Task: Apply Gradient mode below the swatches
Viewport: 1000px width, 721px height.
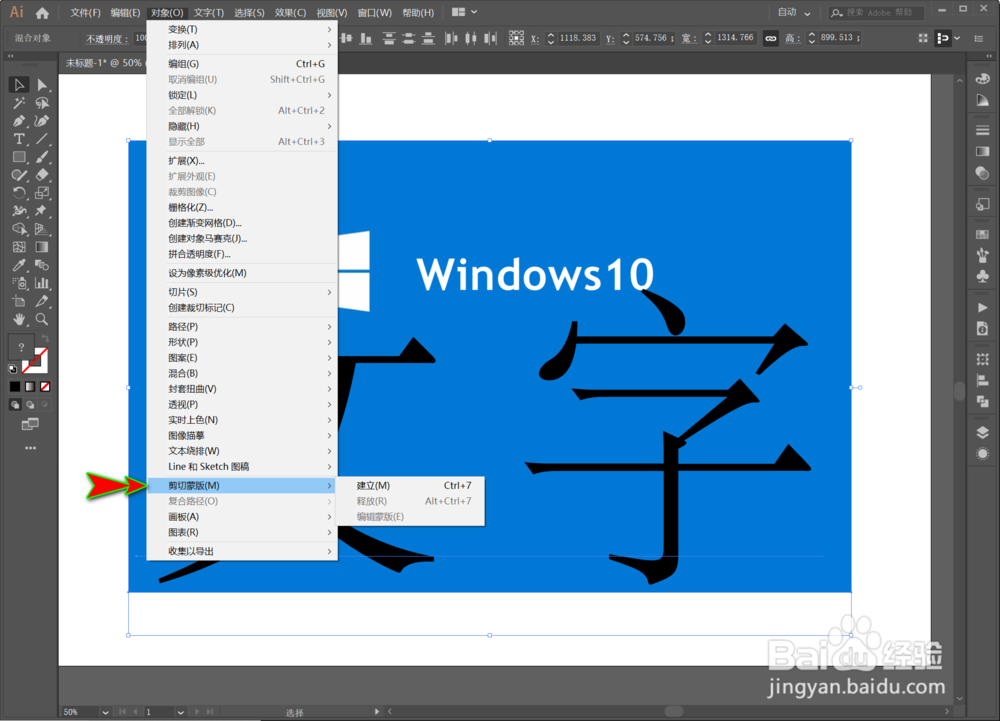Action: [30, 386]
